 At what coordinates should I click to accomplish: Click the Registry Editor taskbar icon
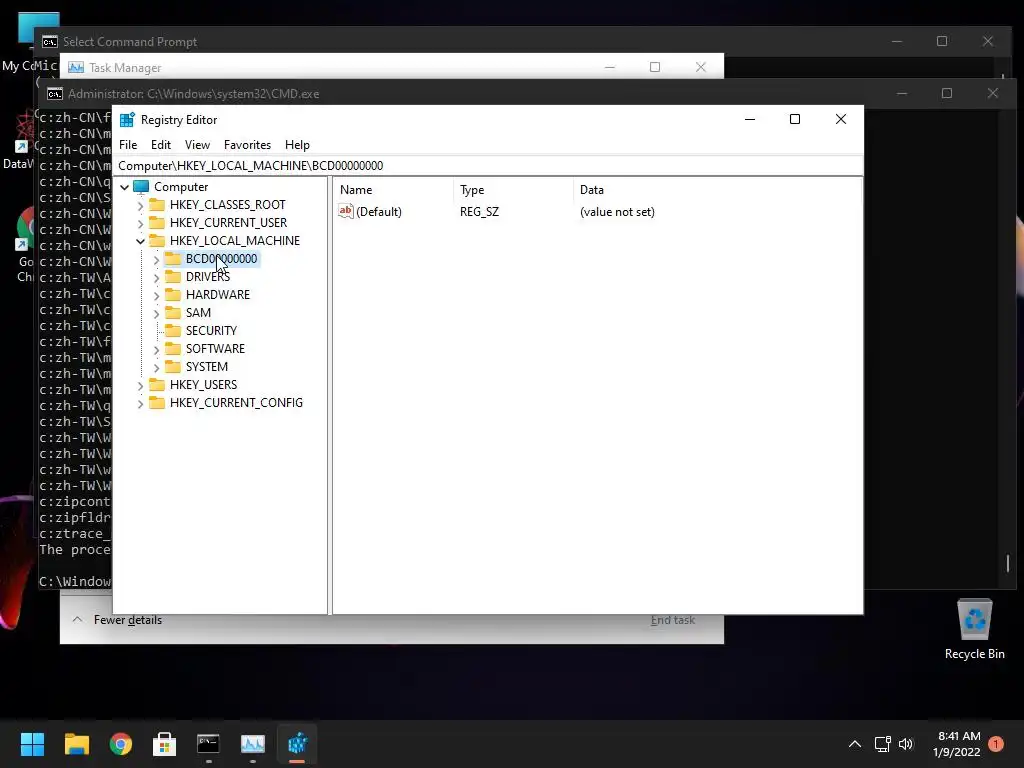297,744
